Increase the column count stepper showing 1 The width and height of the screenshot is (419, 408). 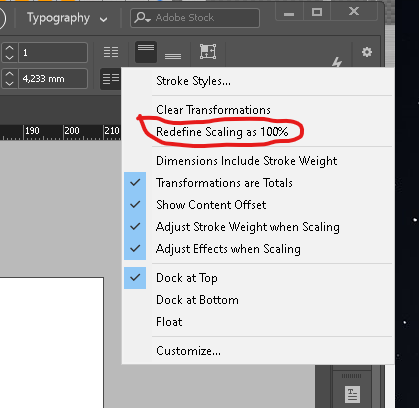[10, 49]
